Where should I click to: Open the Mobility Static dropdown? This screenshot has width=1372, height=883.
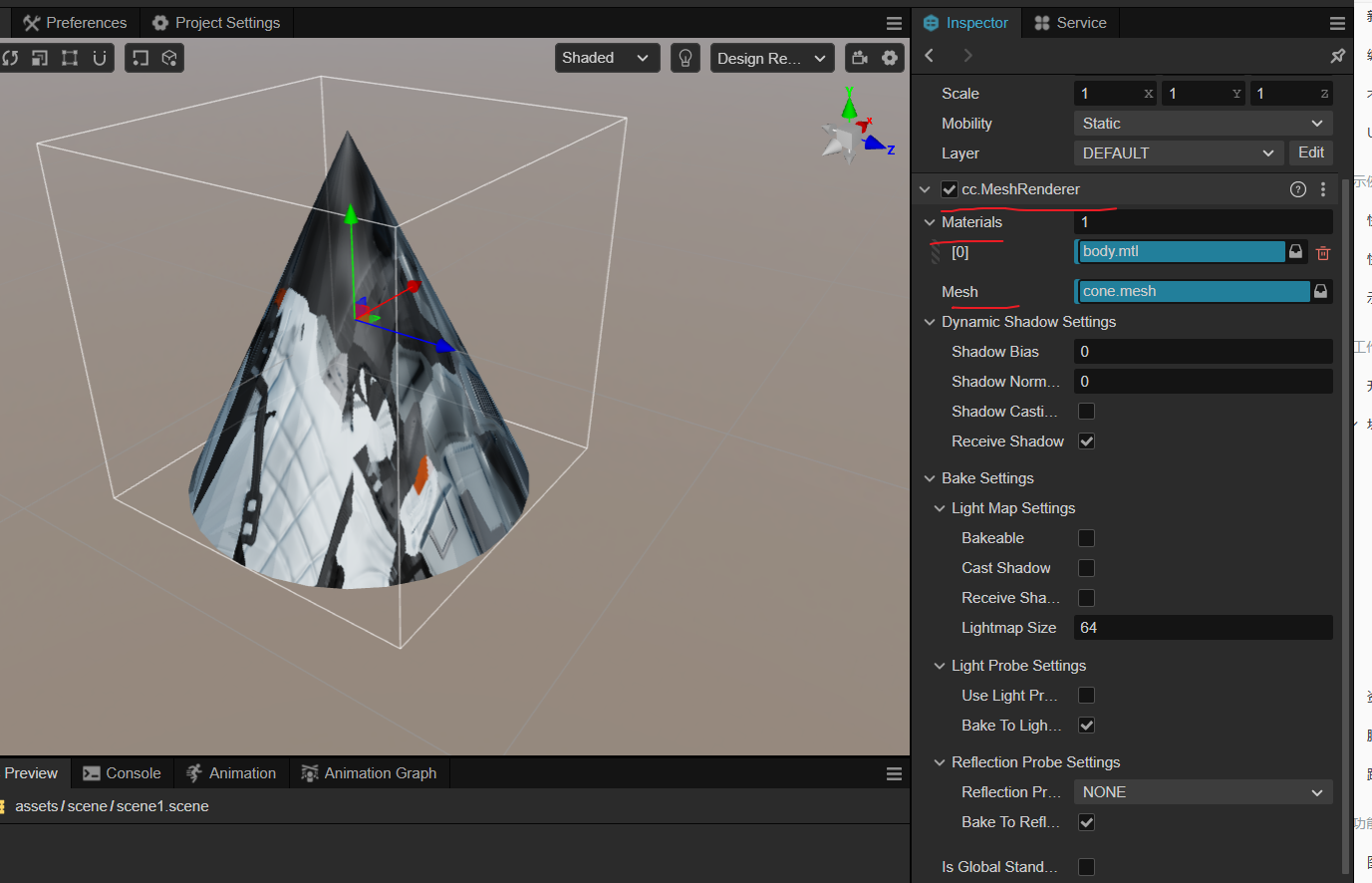click(x=1204, y=124)
